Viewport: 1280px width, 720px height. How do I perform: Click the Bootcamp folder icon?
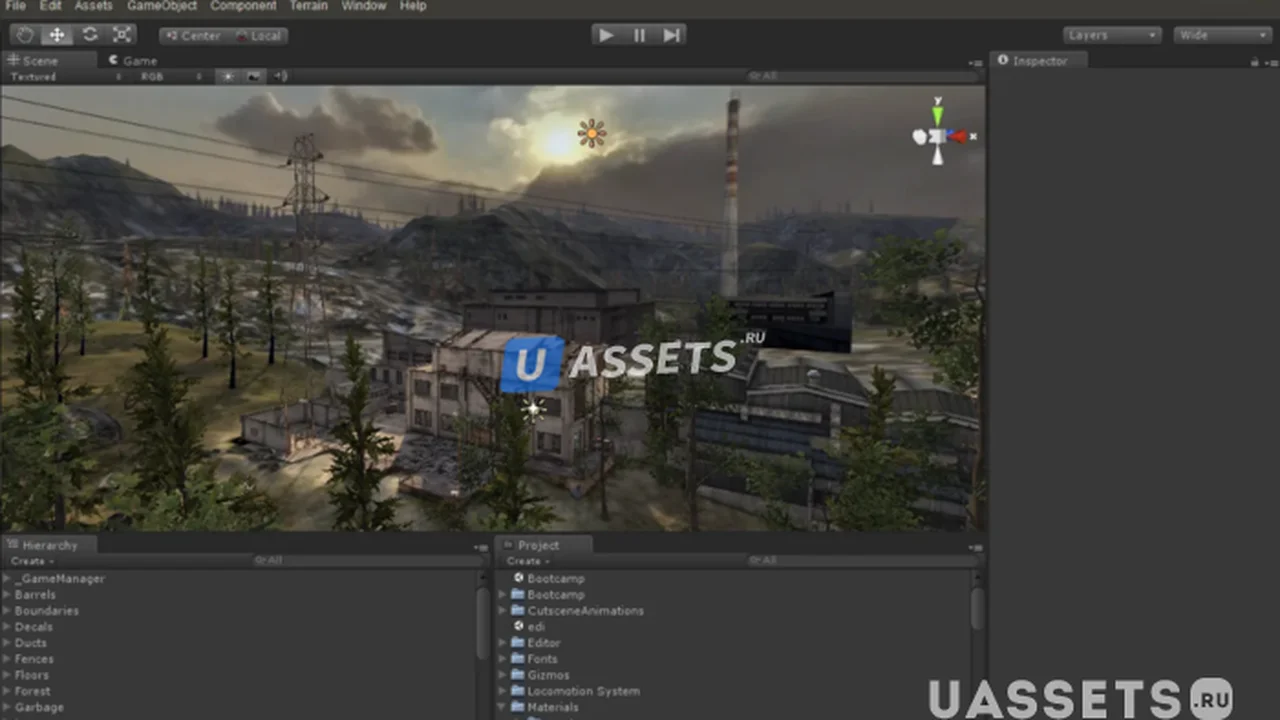pos(518,594)
